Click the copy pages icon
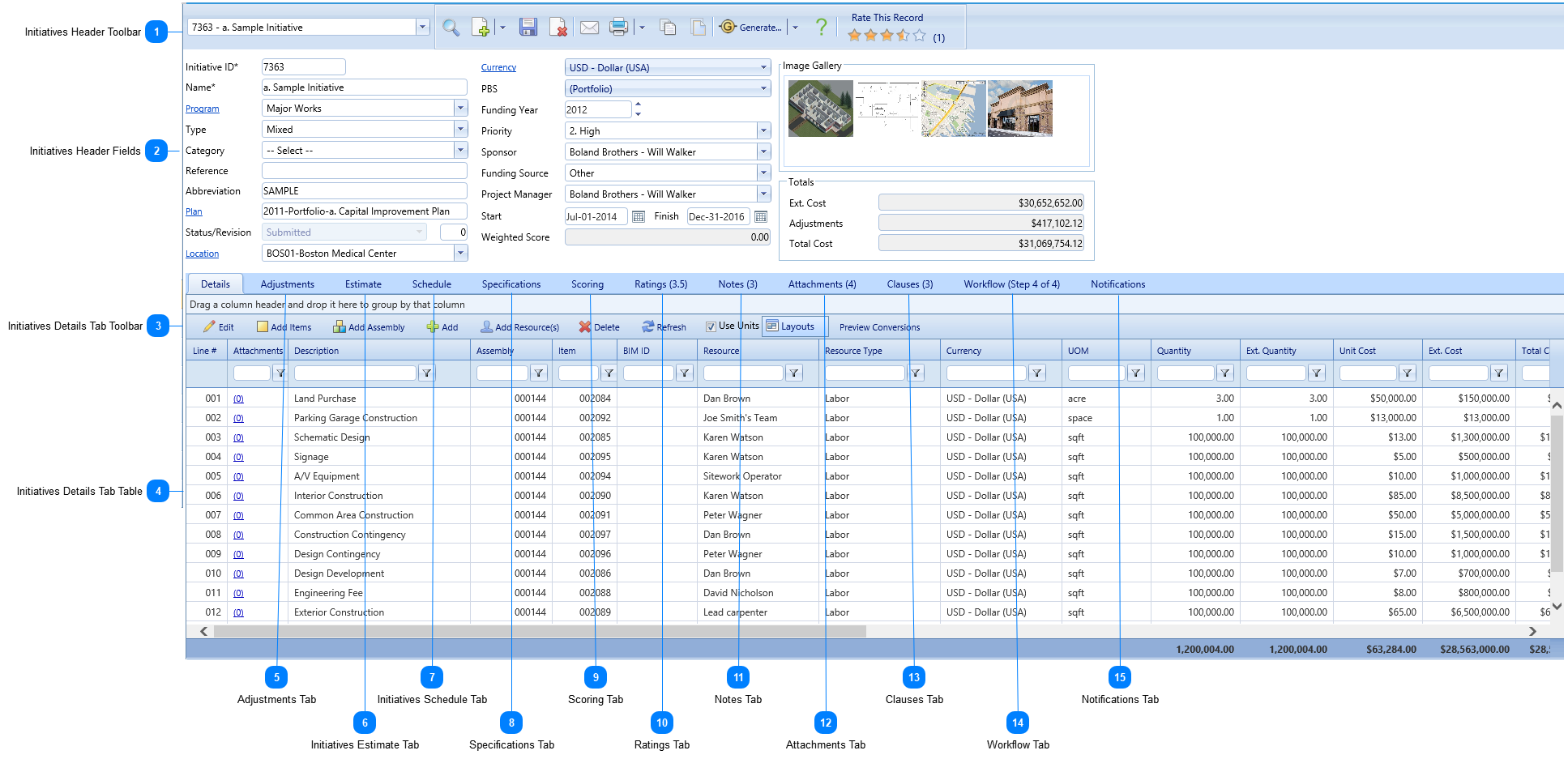 point(669,28)
